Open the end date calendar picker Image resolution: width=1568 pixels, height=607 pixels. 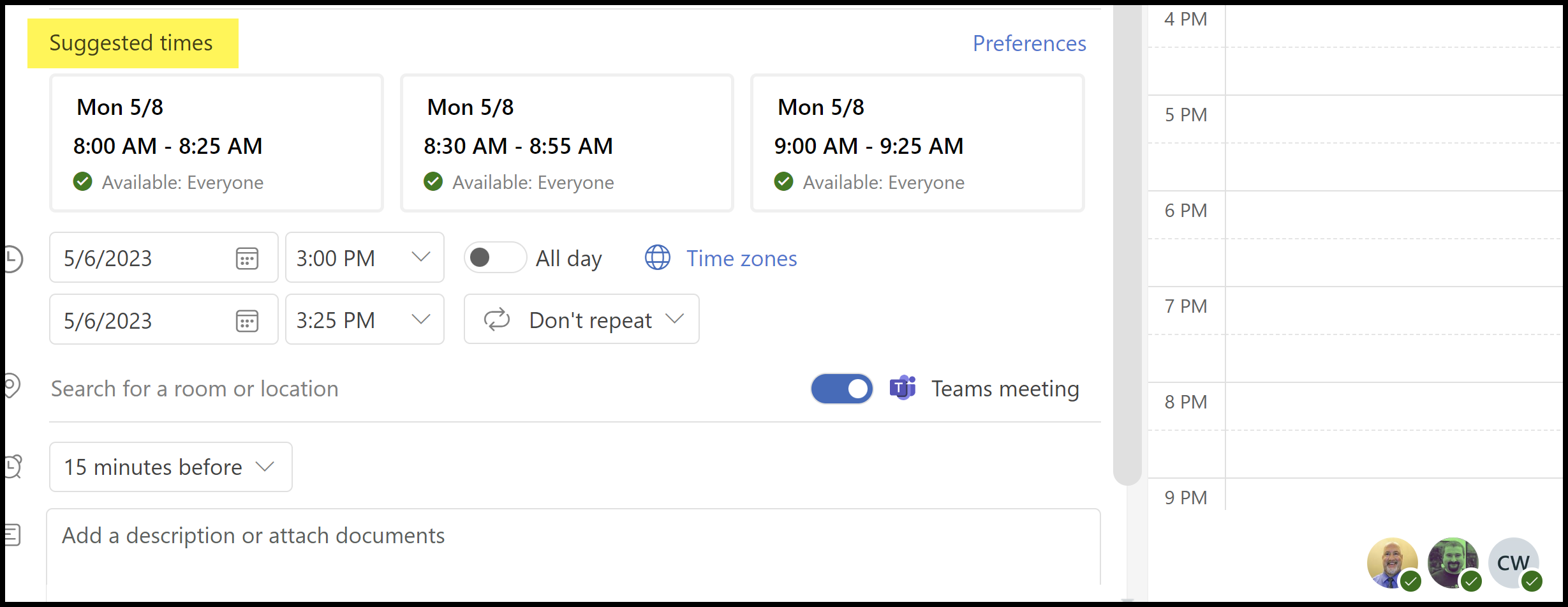click(248, 320)
